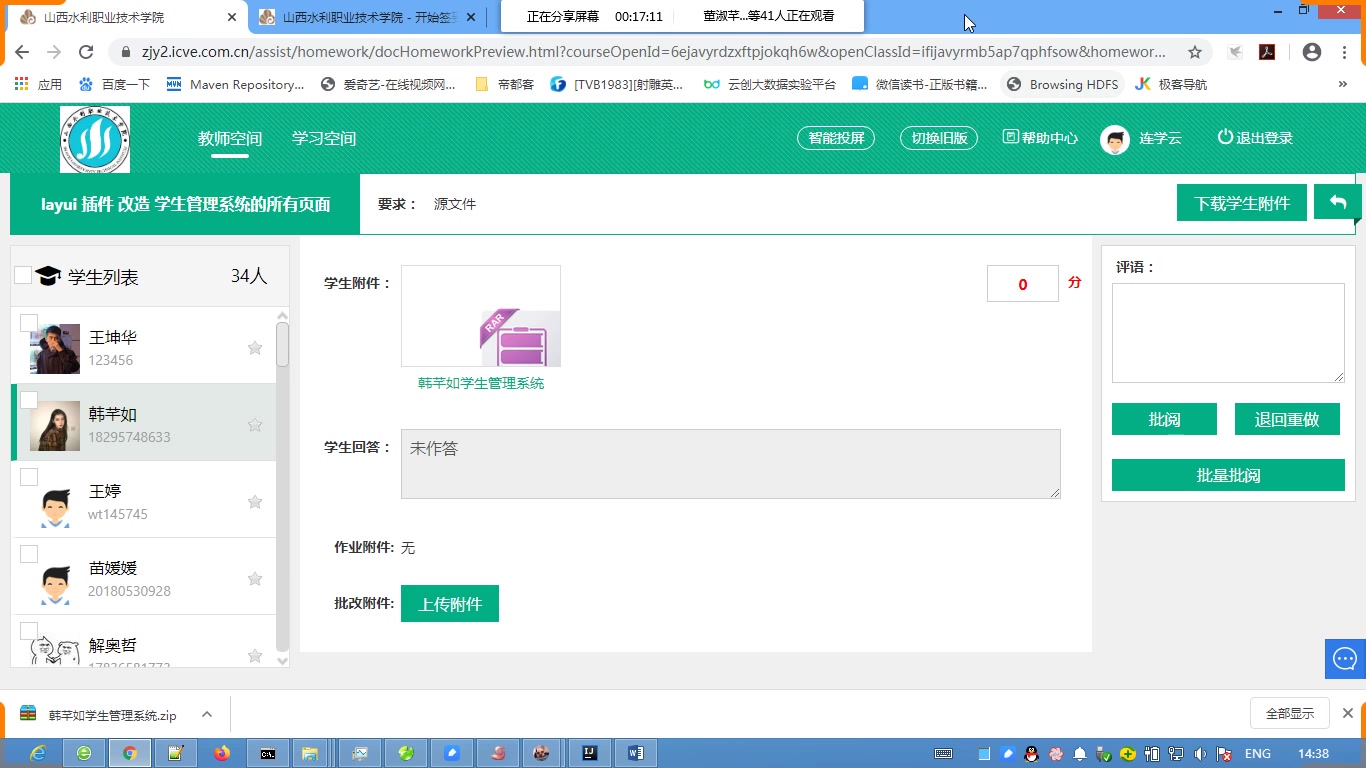Open the RAR attachment 韩芊如学生管理系统
The width and height of the screenshot is (1366, 768).
click(x=480, y=382)
